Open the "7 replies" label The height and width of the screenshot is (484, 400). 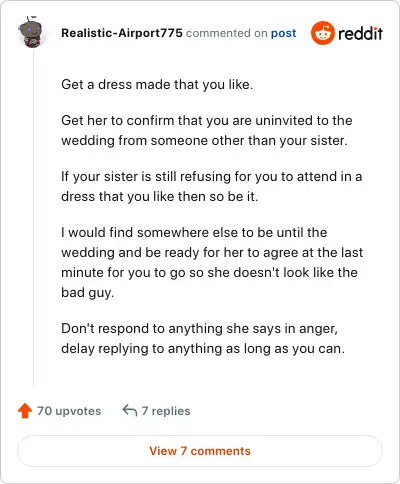[x=166, y=411]
